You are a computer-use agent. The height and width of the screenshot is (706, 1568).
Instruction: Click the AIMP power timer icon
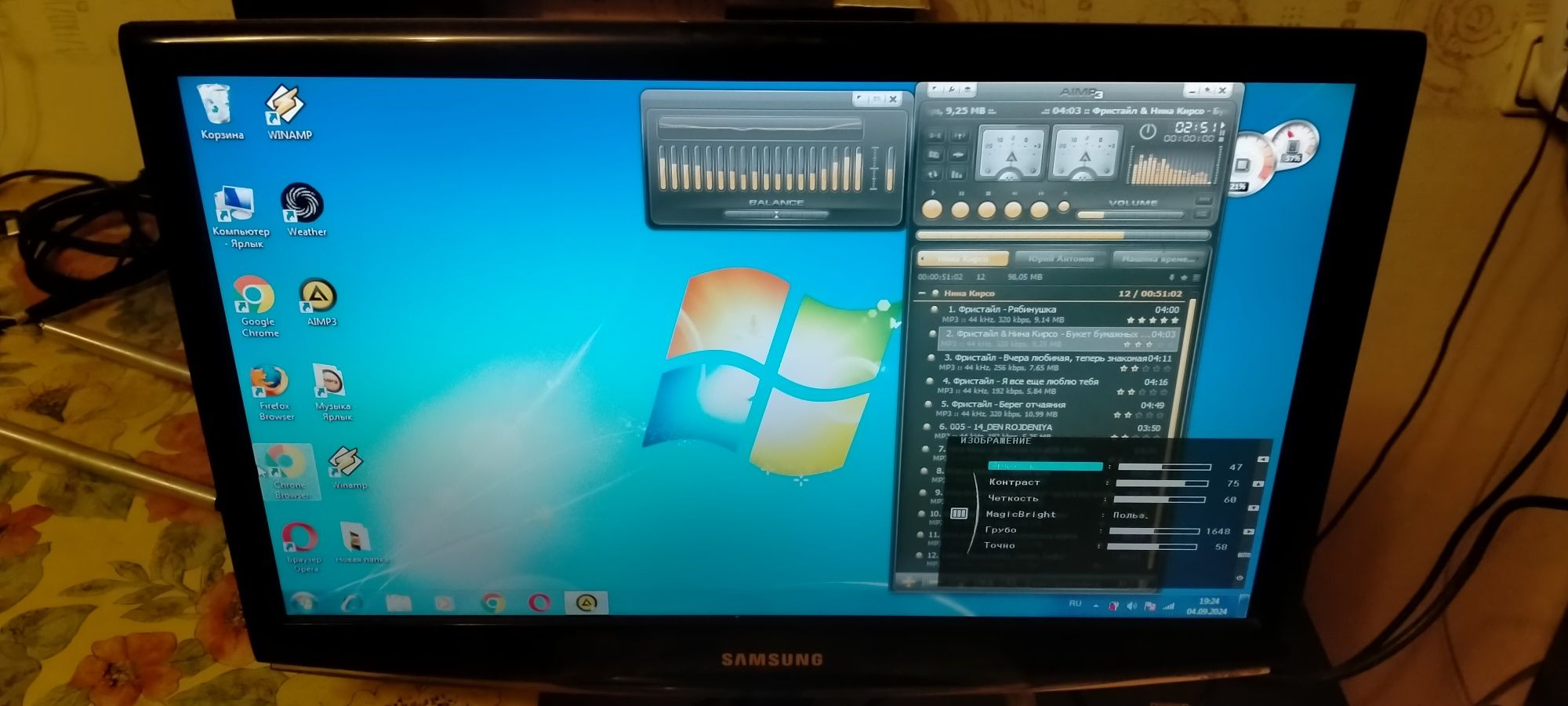tap(1147, 131)
